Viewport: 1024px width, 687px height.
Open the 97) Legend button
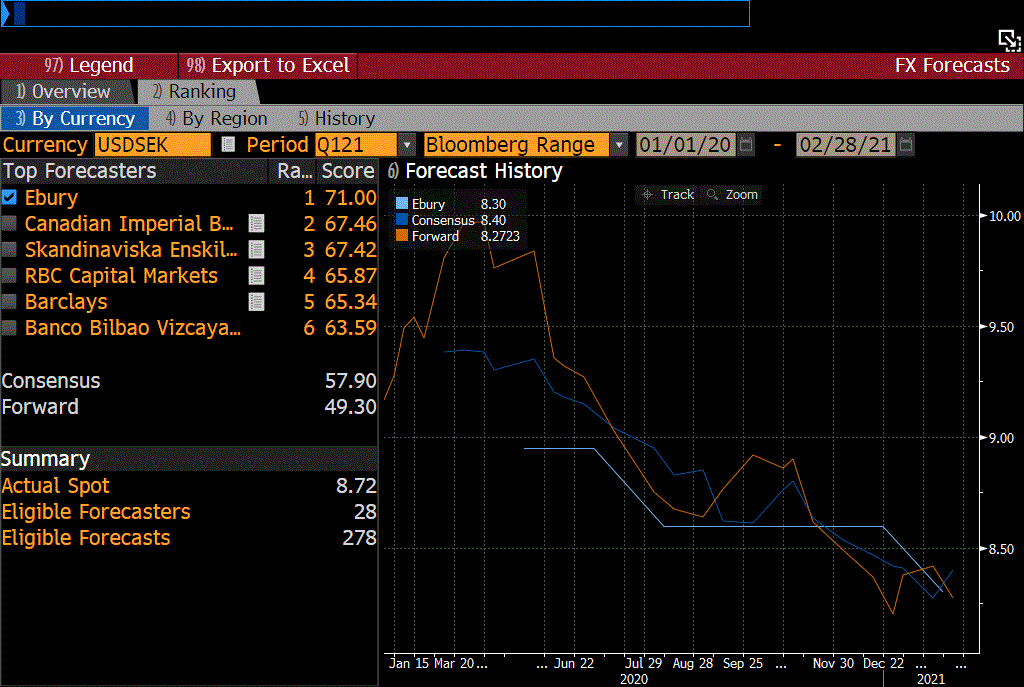click(89, 65)
